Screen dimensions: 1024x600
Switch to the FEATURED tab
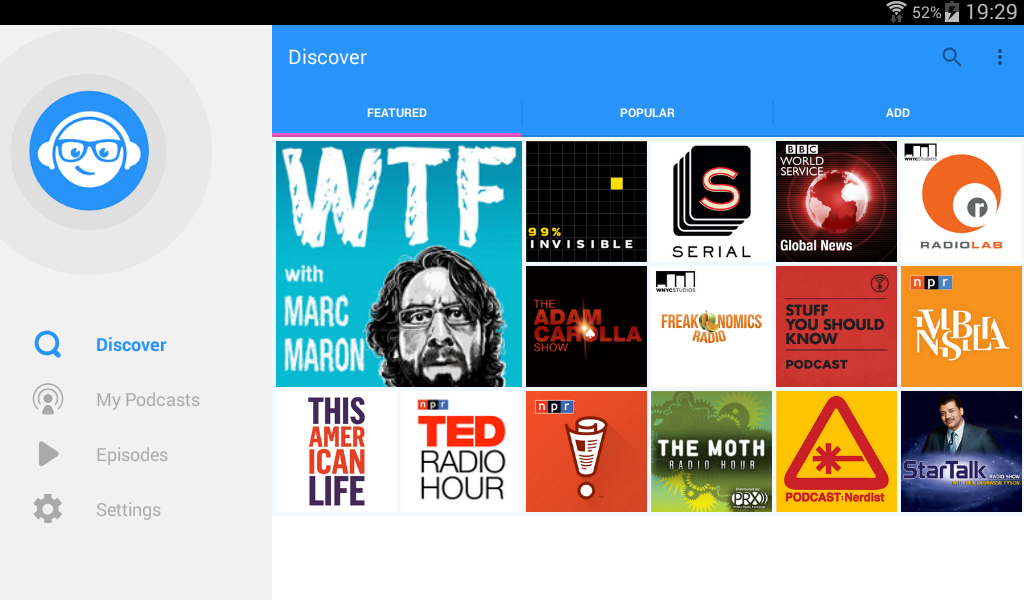[x=397, y=113]
